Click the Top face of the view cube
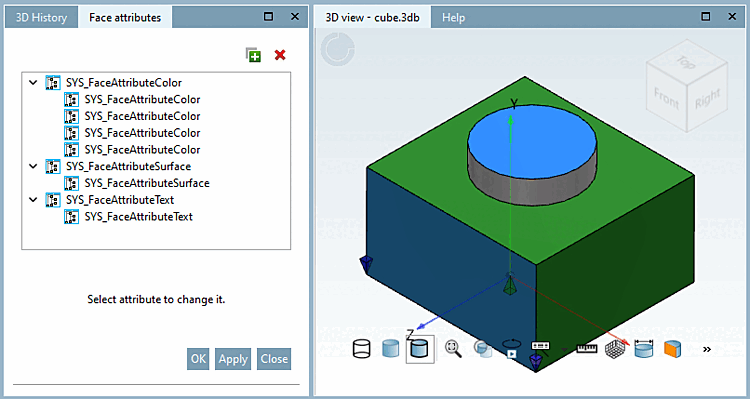This screenshot has width=750, height=399. [686, 61]
